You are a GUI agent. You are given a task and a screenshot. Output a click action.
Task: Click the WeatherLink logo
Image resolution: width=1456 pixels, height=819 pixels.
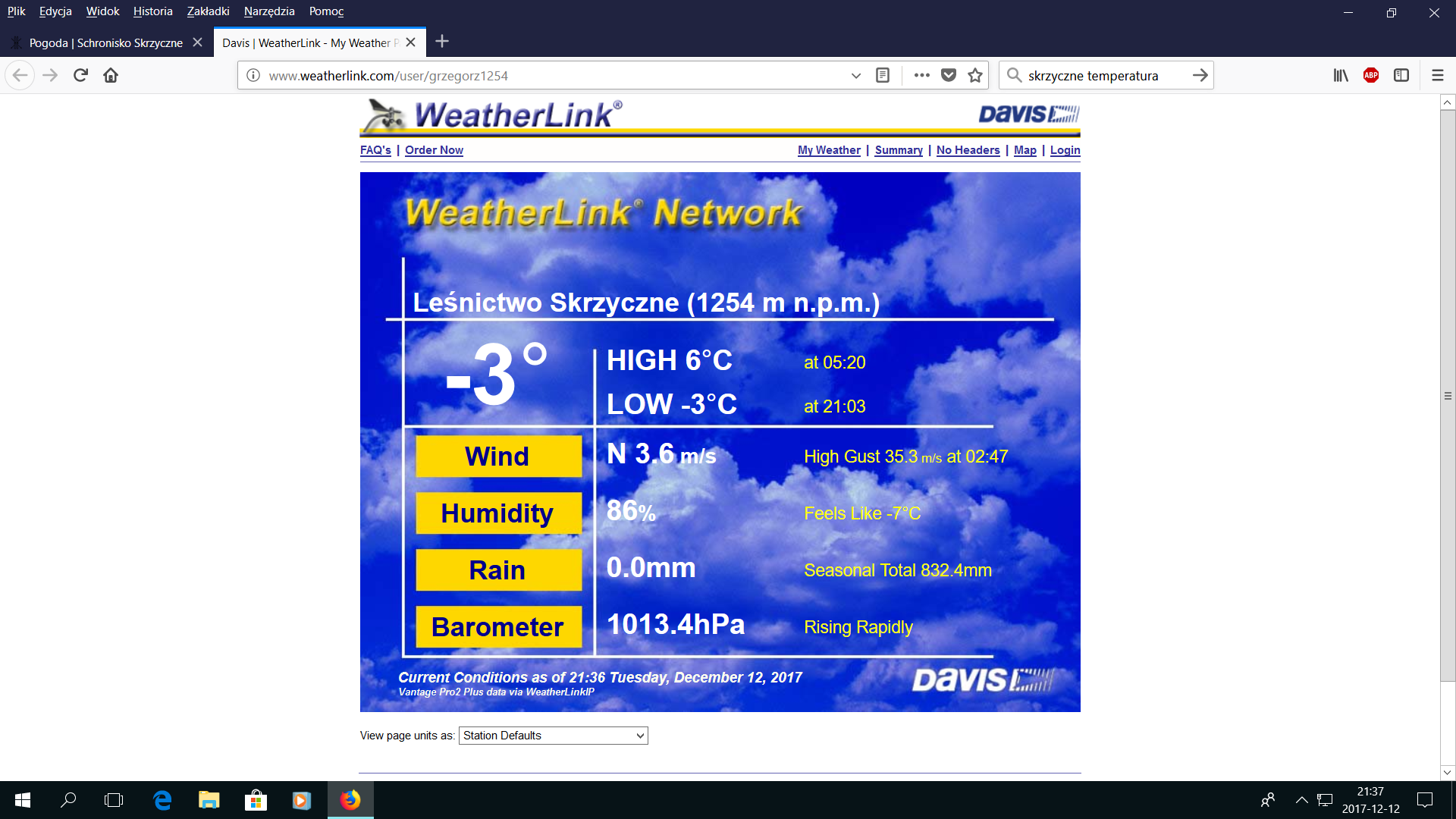pos(491,116)
